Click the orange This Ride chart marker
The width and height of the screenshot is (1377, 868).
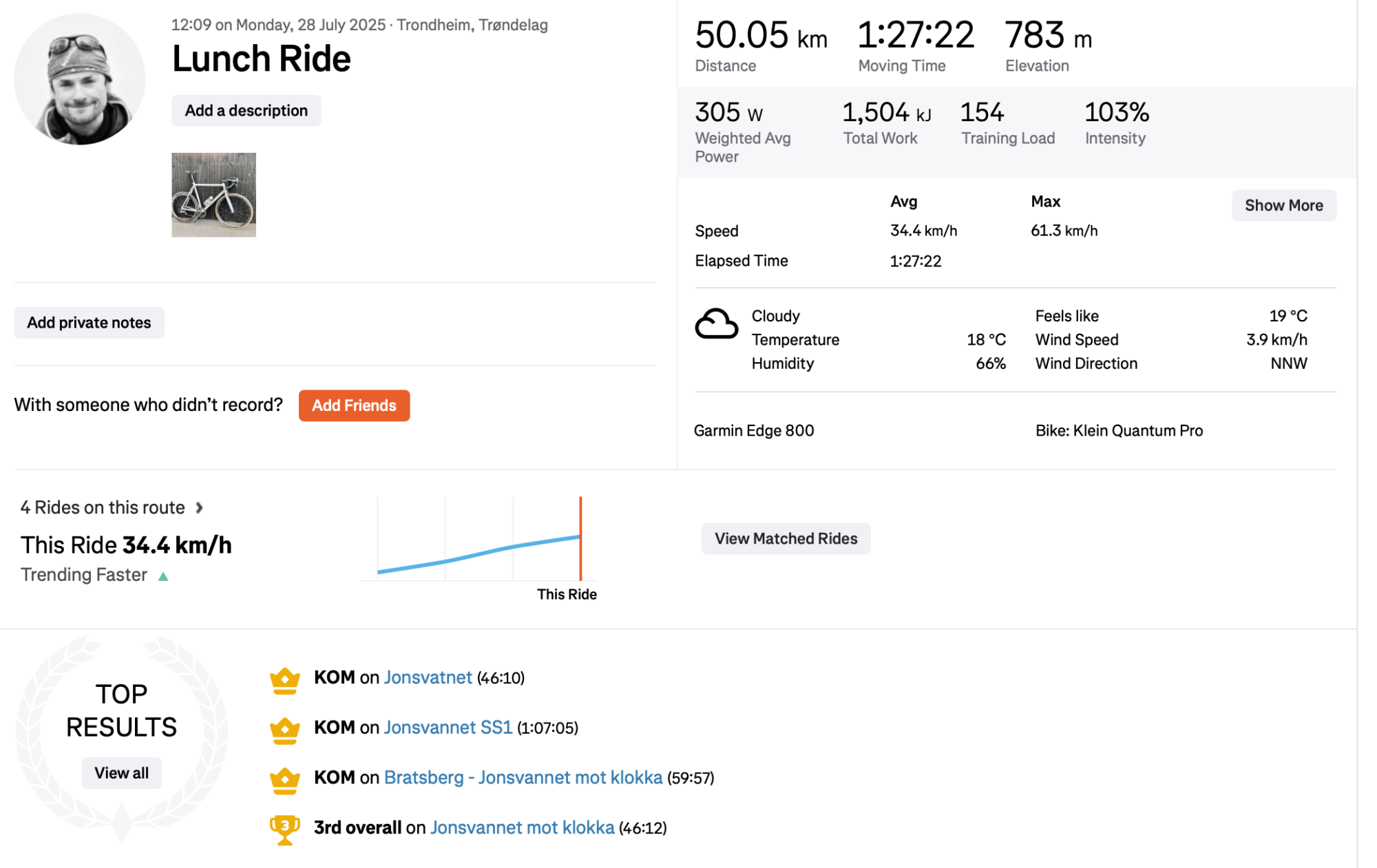580,538
